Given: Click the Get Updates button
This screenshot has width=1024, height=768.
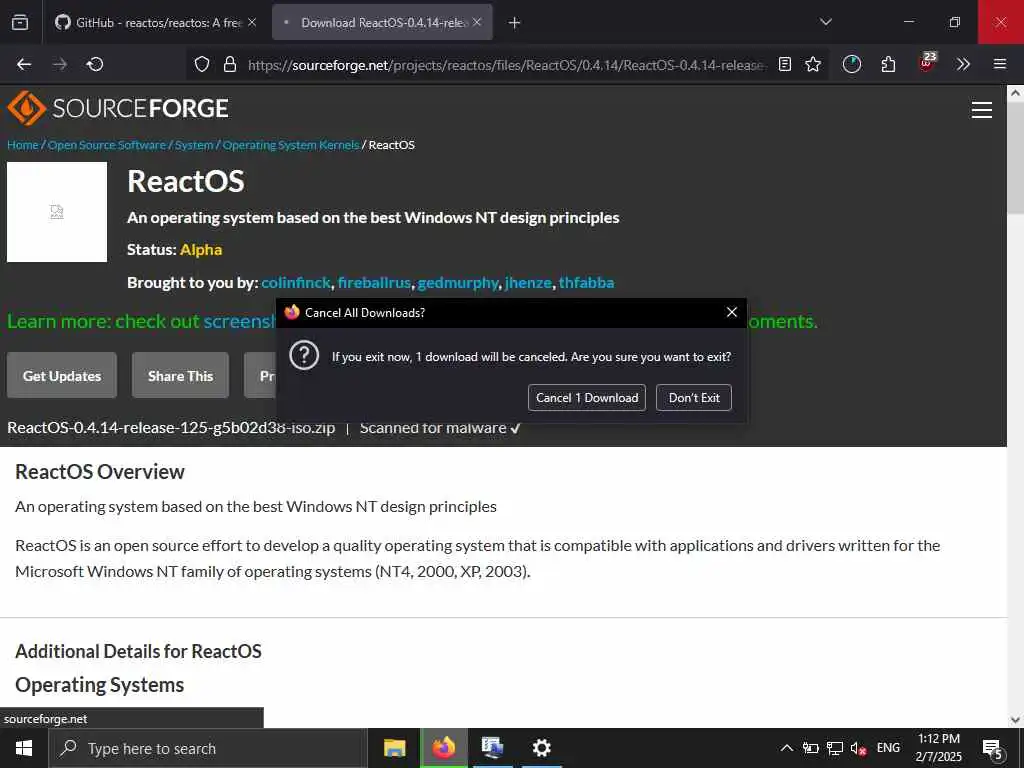Looking at the screenshot, I should point(62,376).
